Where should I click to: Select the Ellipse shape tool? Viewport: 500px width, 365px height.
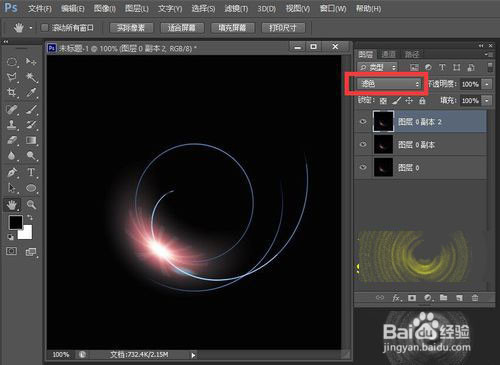pyautogui.click(x=31, y=188)
